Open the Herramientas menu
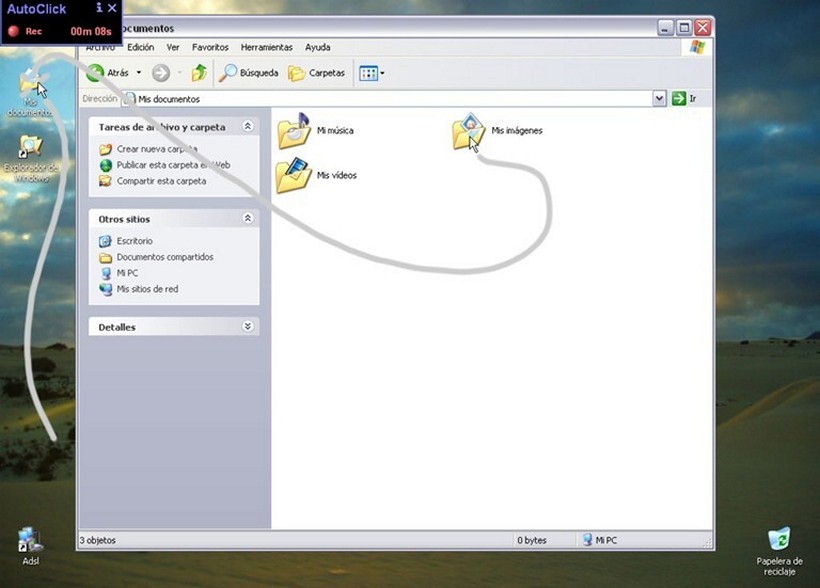This screenshot has height=588, width=820. coord(266,47)
